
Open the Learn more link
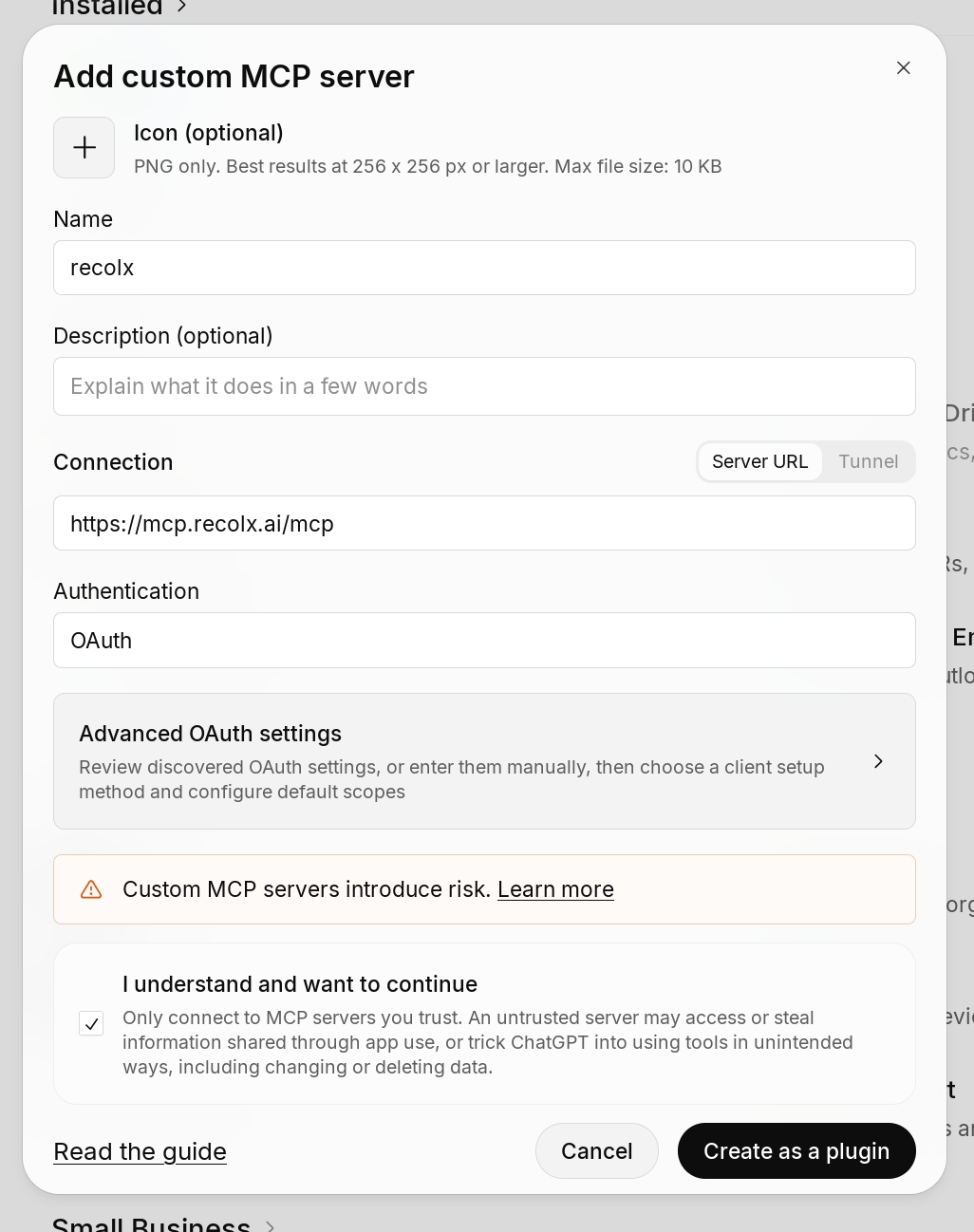[555, 889]
